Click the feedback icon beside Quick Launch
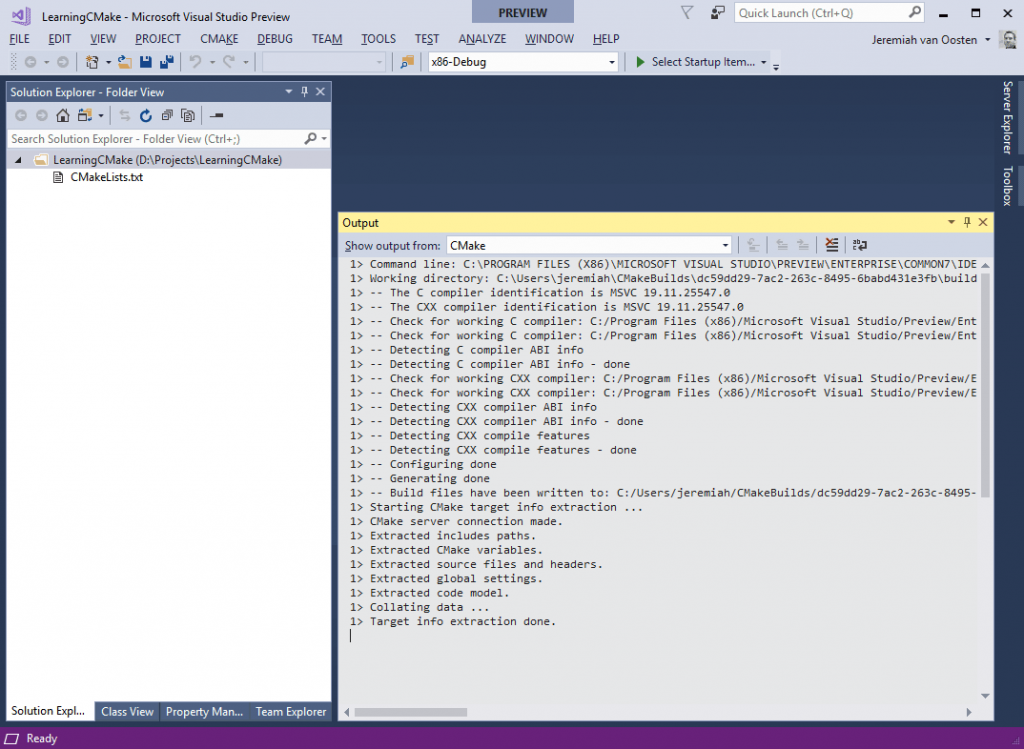The width and height of the screenshot is (1024, 749). [x=718, y=12]
